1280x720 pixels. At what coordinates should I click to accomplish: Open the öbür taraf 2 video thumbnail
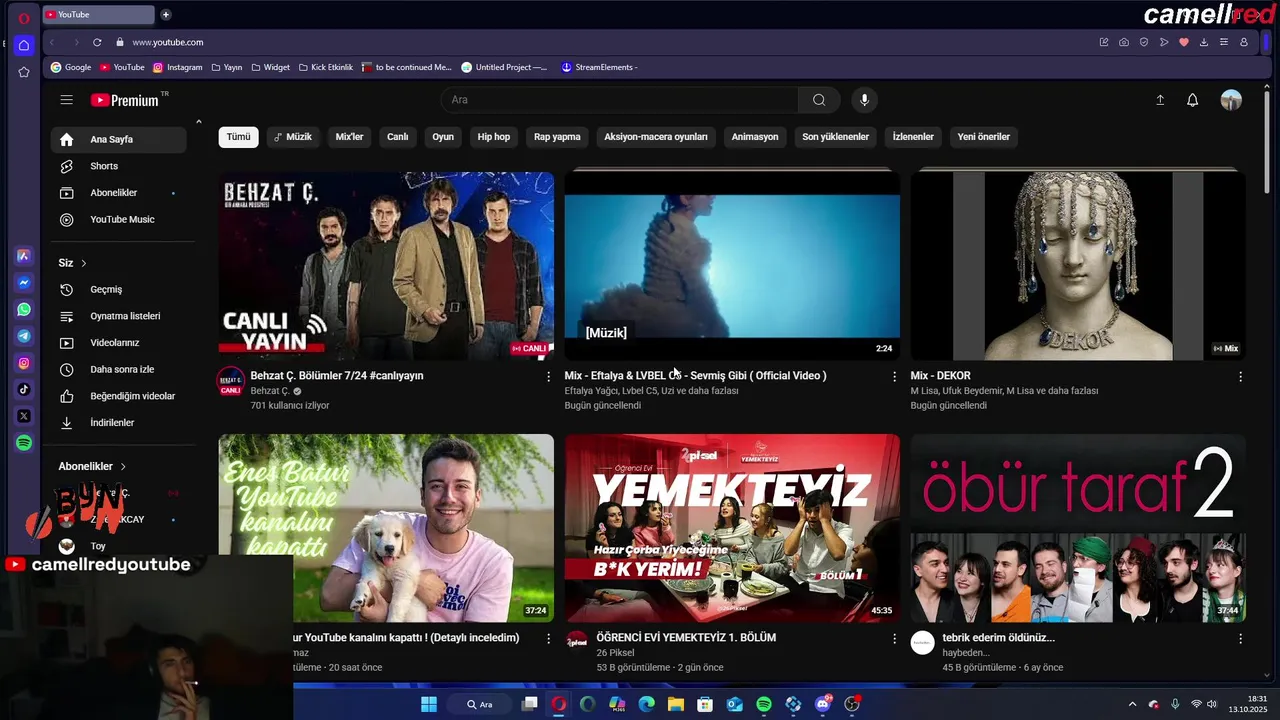(1078, 528)
